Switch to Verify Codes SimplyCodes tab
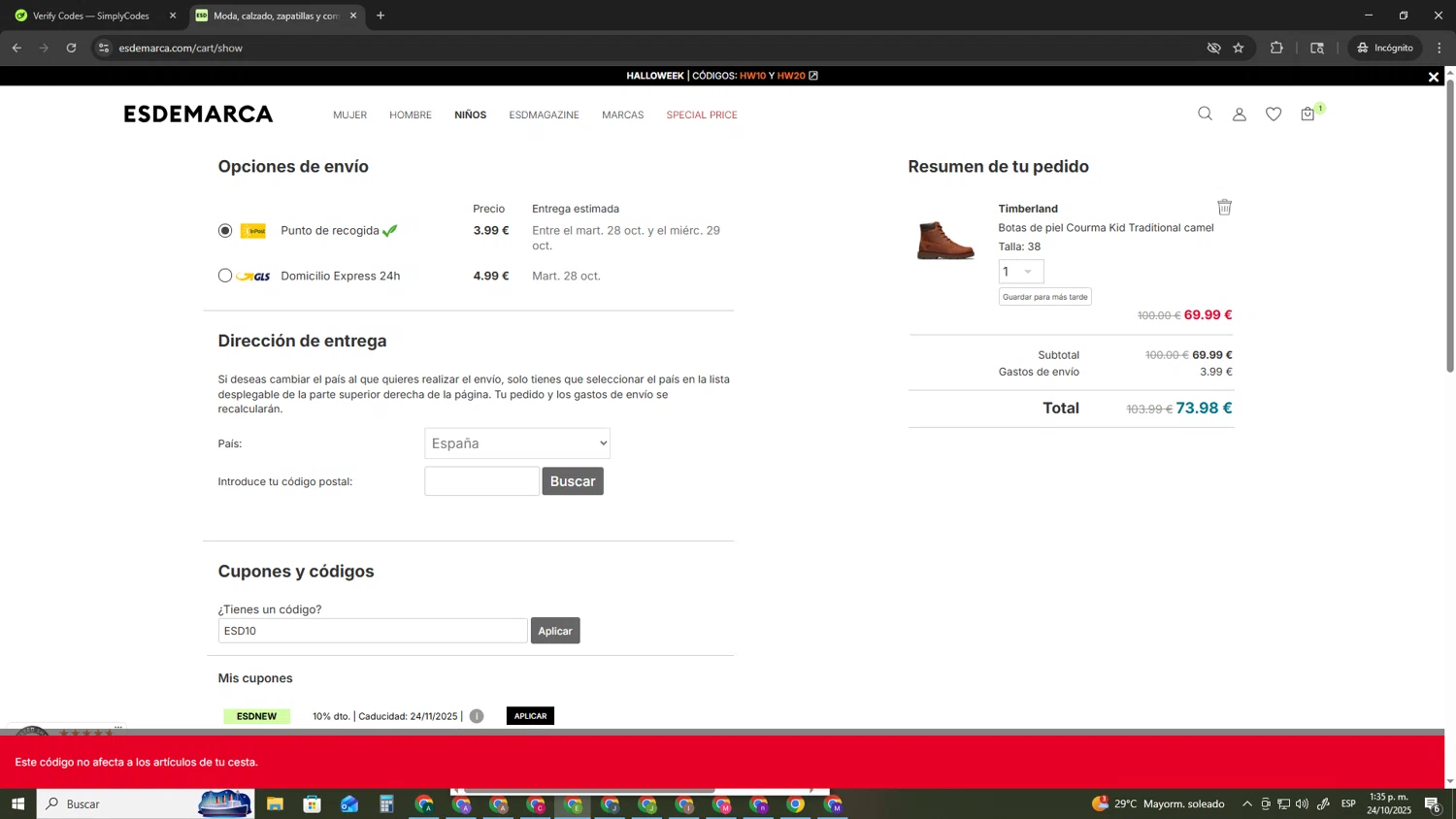This screenshot has width=1456, height=819. coord(90,16)
